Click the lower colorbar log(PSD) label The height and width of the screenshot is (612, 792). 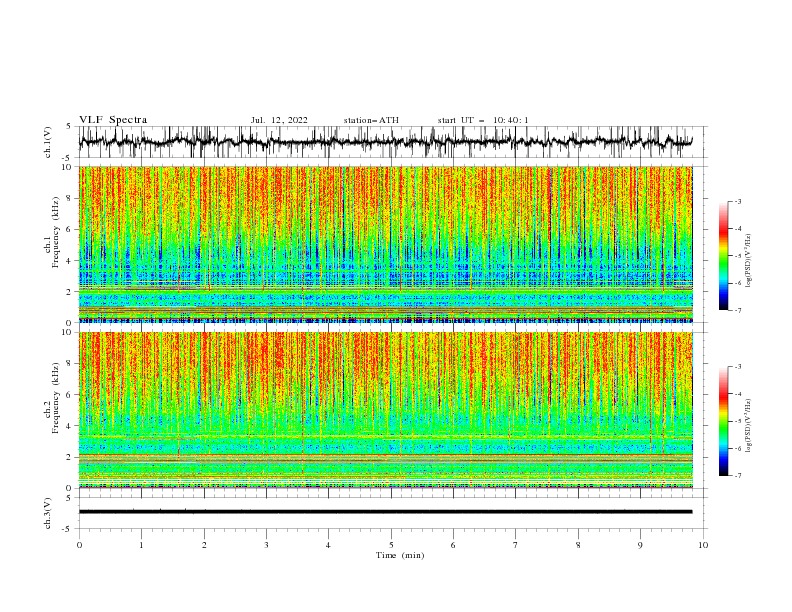click(749, 426)
